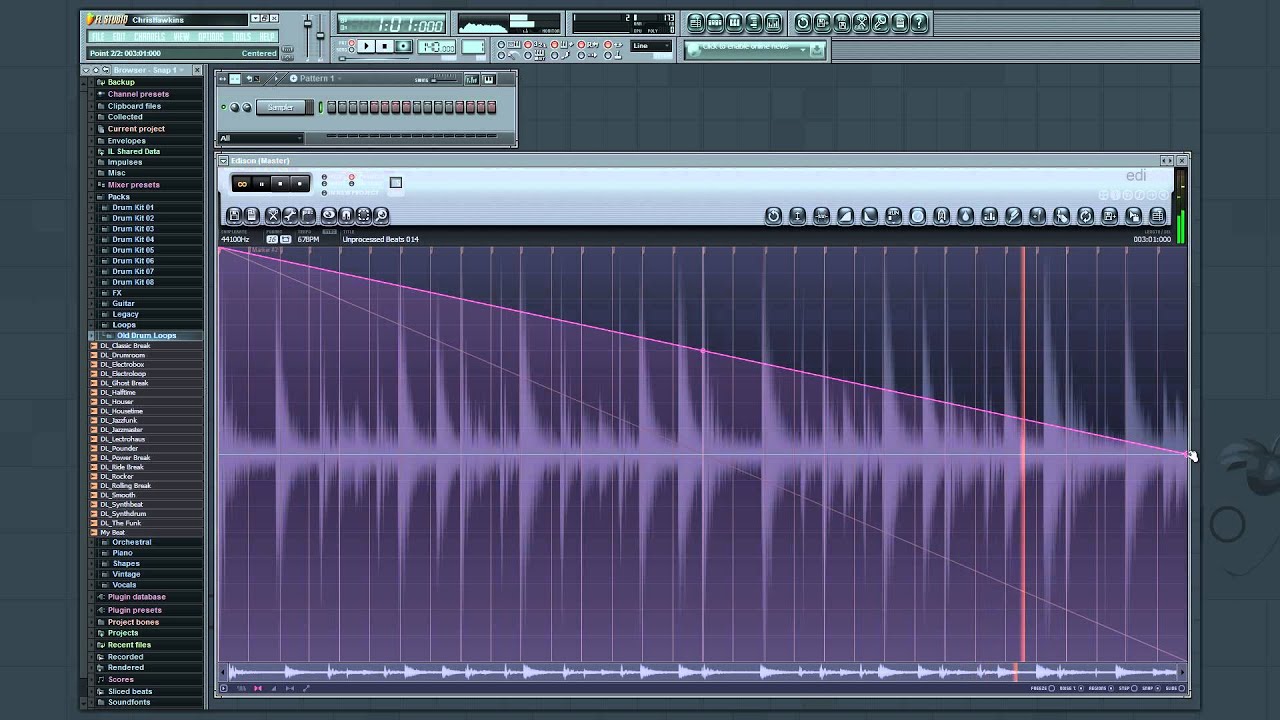The image size is (1280, 720).
Task: Click the tempo display
Action: click(436, 47)
